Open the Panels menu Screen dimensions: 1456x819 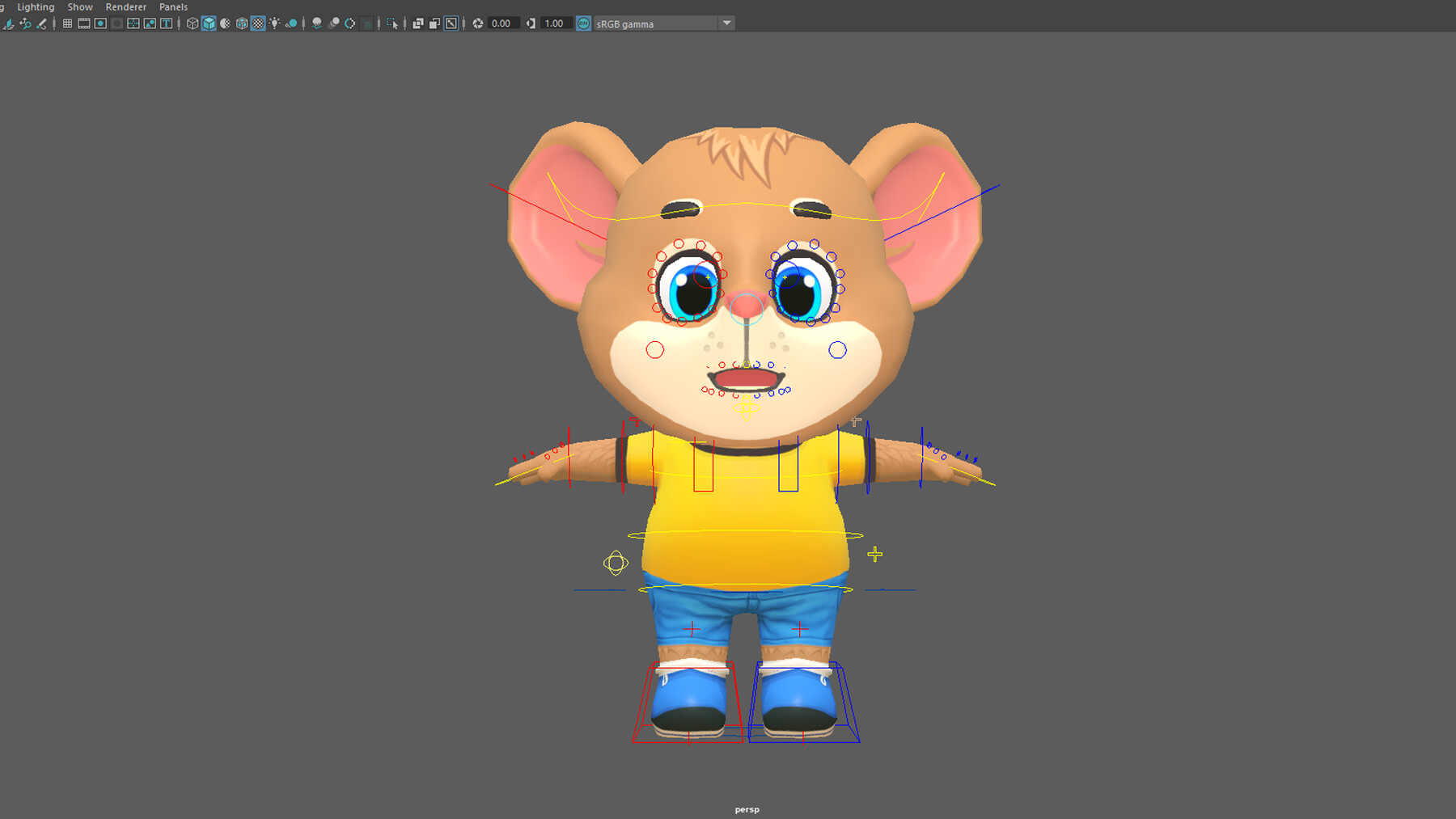173,6
